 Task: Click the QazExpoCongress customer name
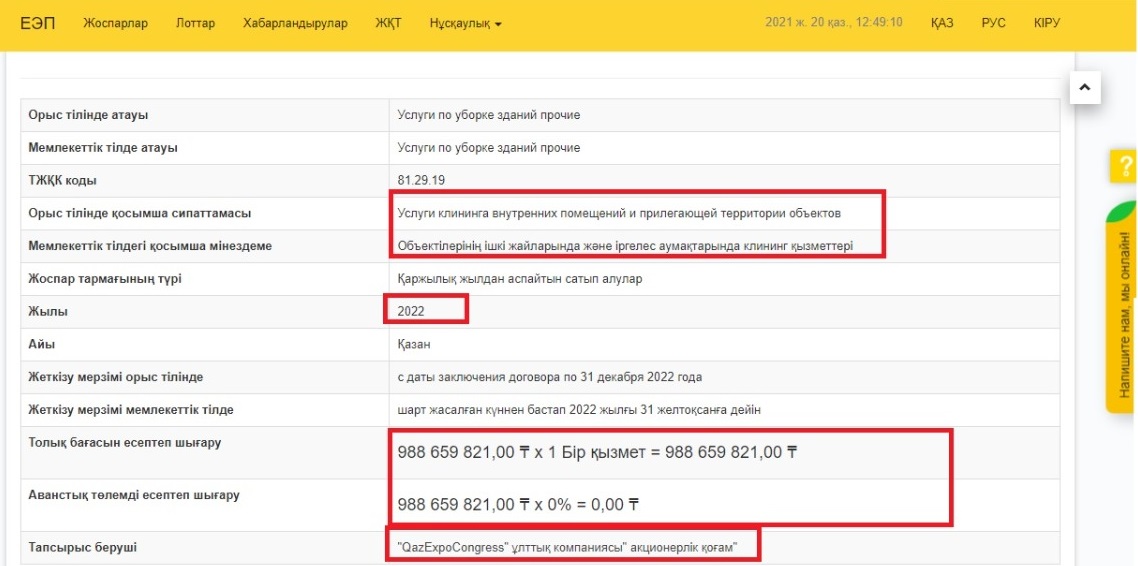(567, 547)
